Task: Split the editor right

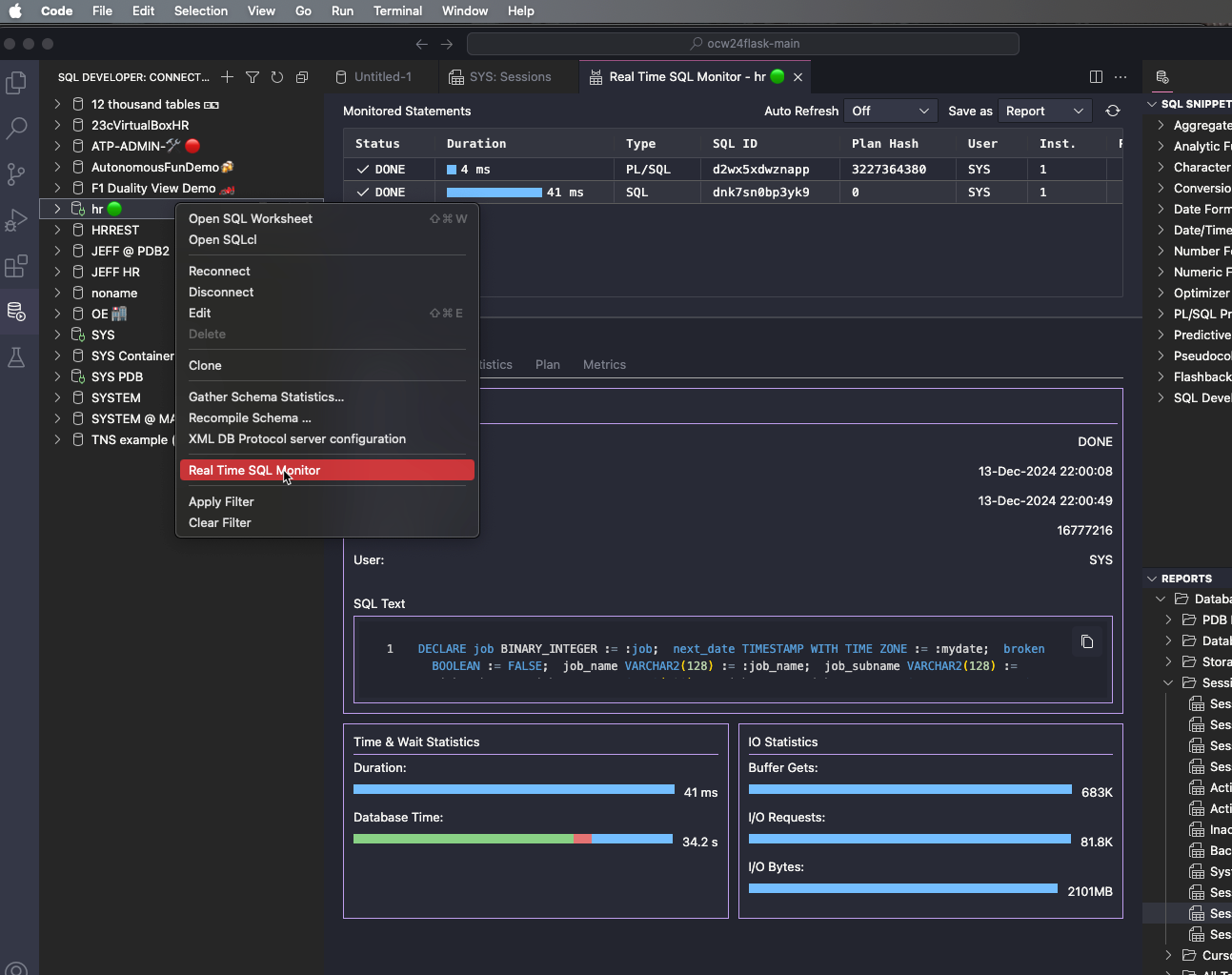Action: pos(1096,77)
